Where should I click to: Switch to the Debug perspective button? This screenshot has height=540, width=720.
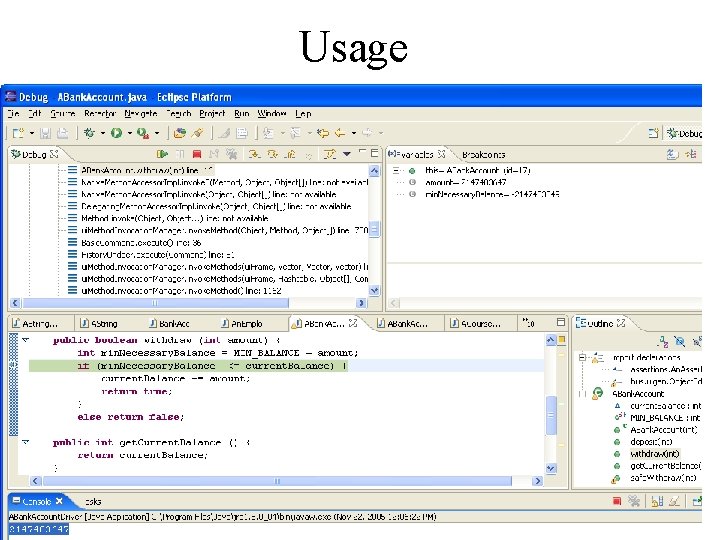684,133
